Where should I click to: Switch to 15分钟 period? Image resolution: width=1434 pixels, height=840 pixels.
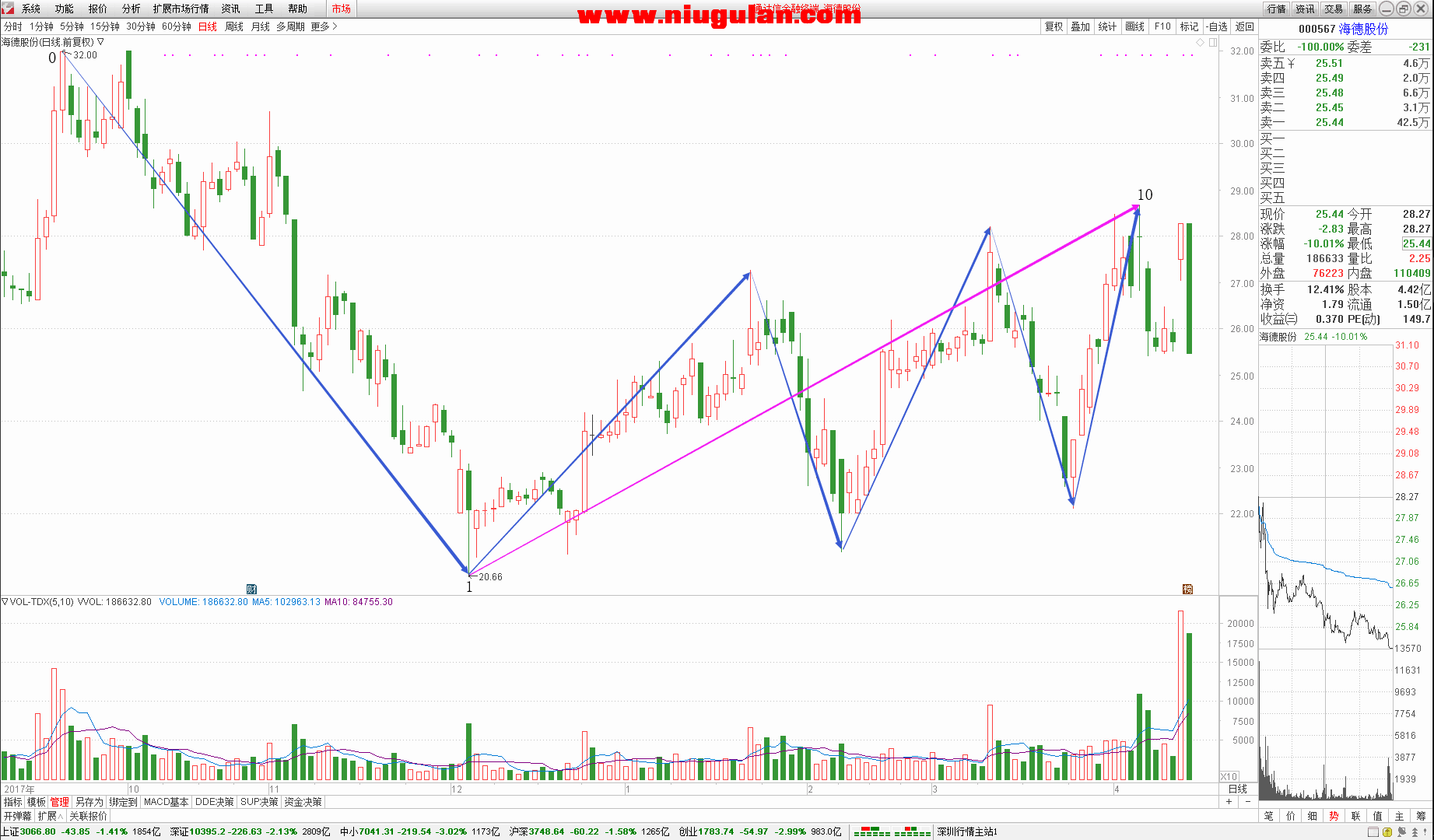click(105, 26)
